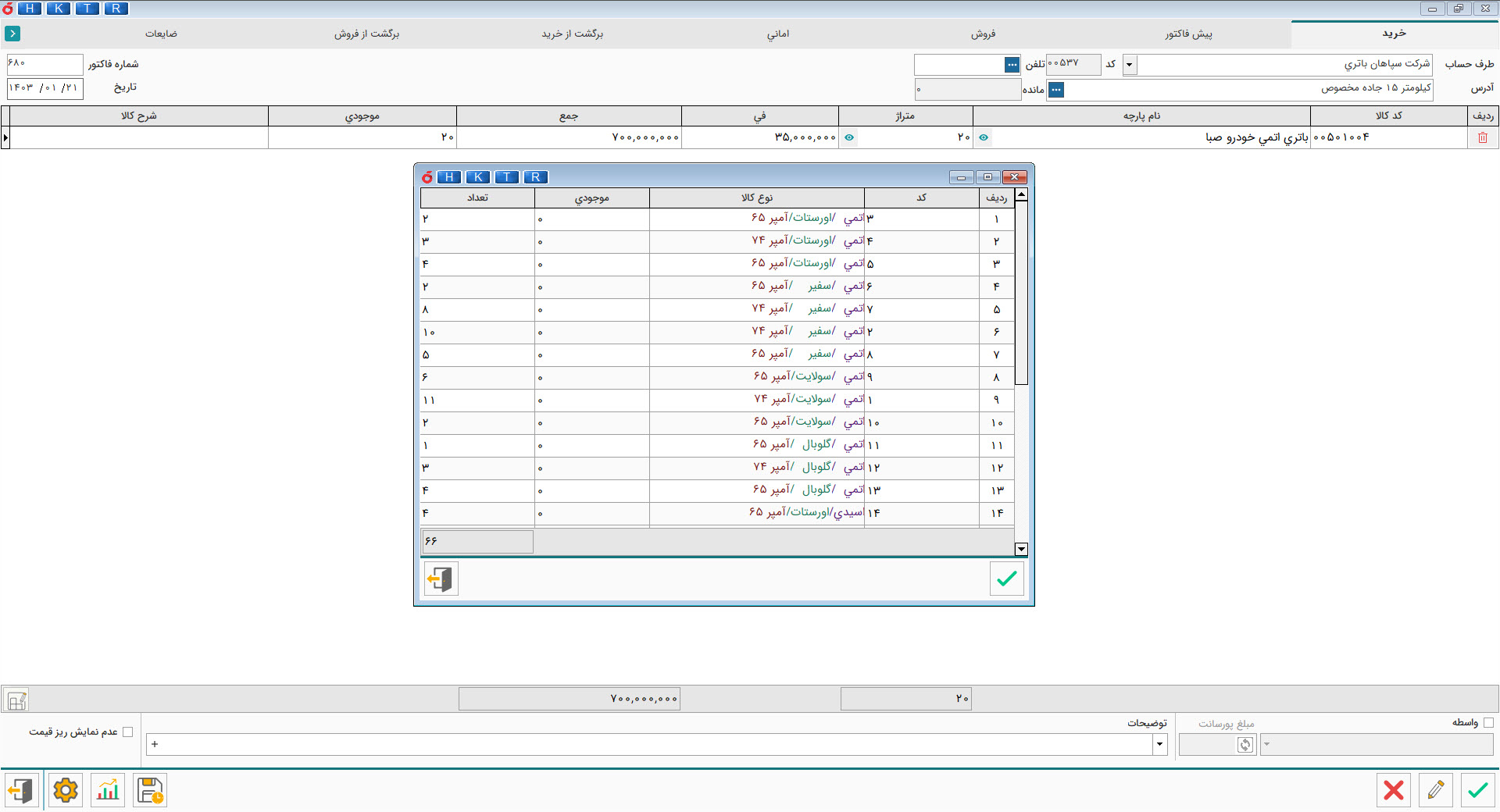Click the exit door icon in the bottom toolbar
This screenshot has height=812, width=1500.
pyautogui.click(x=22, y=790)
